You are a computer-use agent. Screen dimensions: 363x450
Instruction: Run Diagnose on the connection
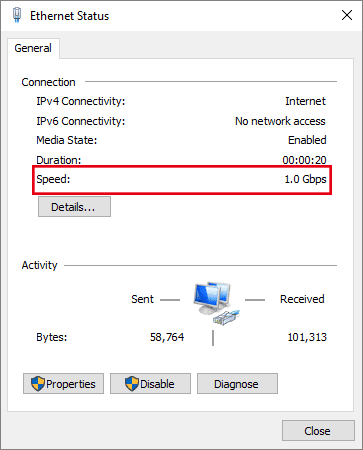(237, 384)
